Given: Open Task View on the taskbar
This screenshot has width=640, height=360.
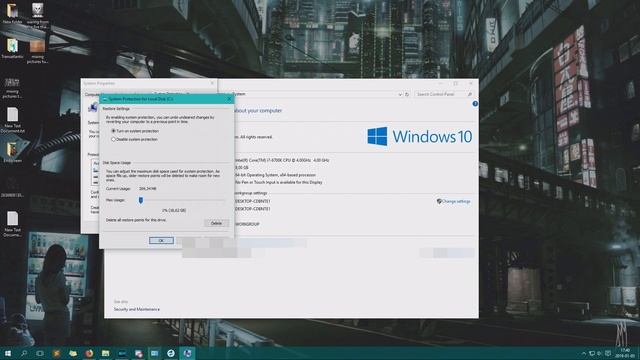Looking at the screenshot, I should click(x=40, y=353).
